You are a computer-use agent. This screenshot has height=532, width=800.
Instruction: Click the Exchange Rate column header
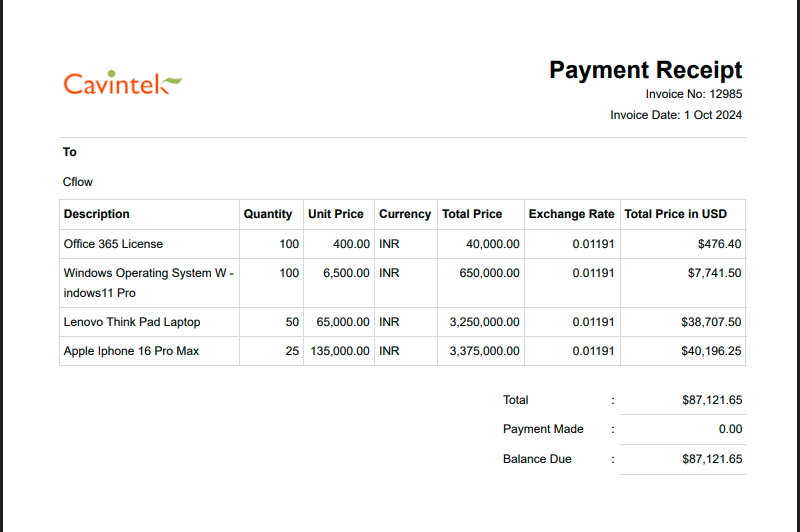[x=571, y=214]
